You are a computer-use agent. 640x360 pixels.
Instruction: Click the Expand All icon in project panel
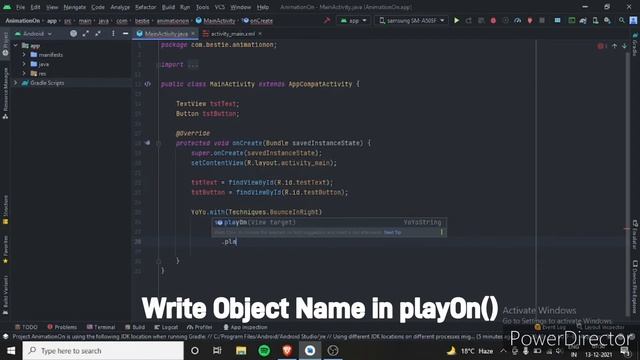click(x=86, y=33)
